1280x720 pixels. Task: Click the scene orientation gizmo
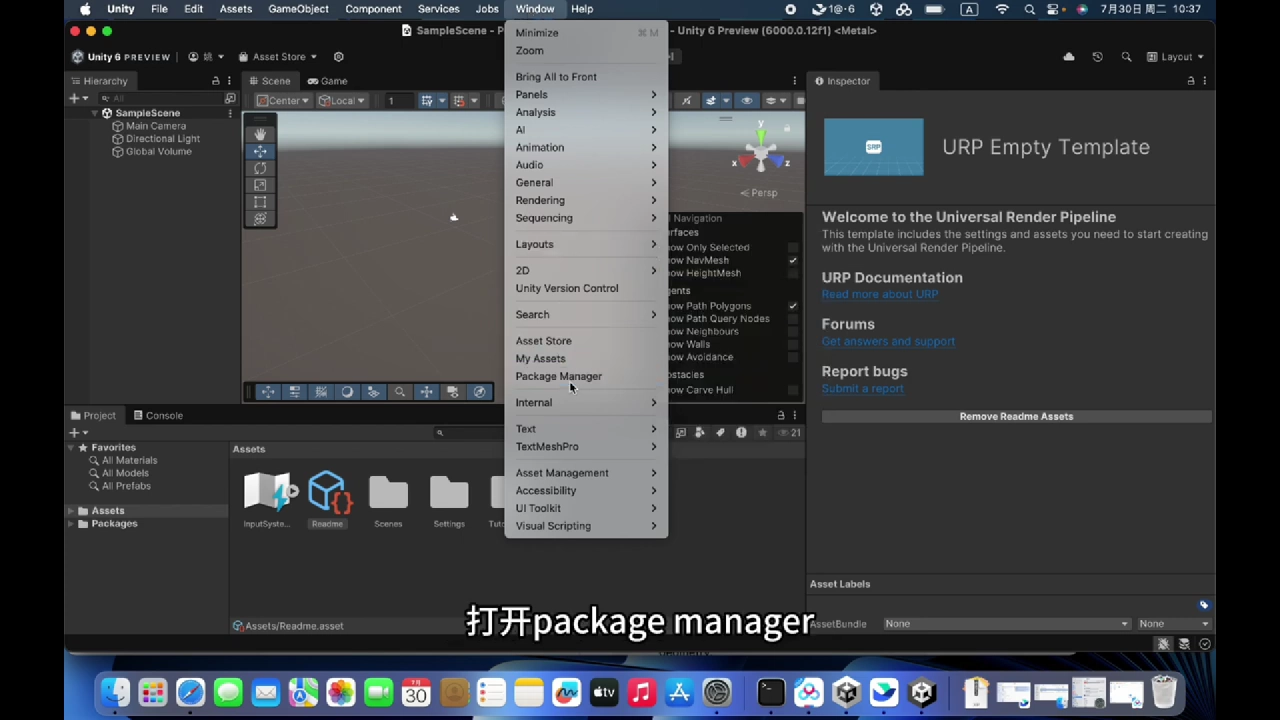tap(761, 152)
